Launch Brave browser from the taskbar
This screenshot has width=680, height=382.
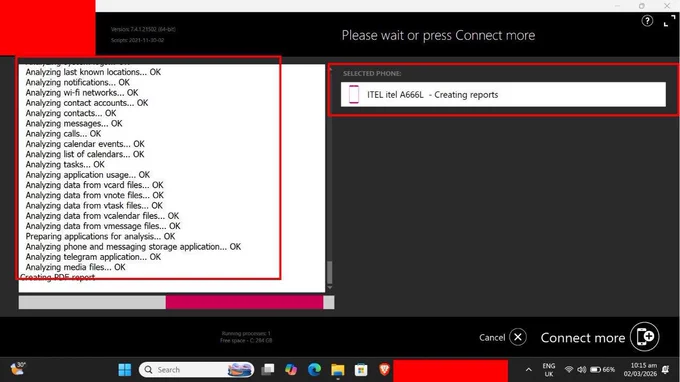384,369
